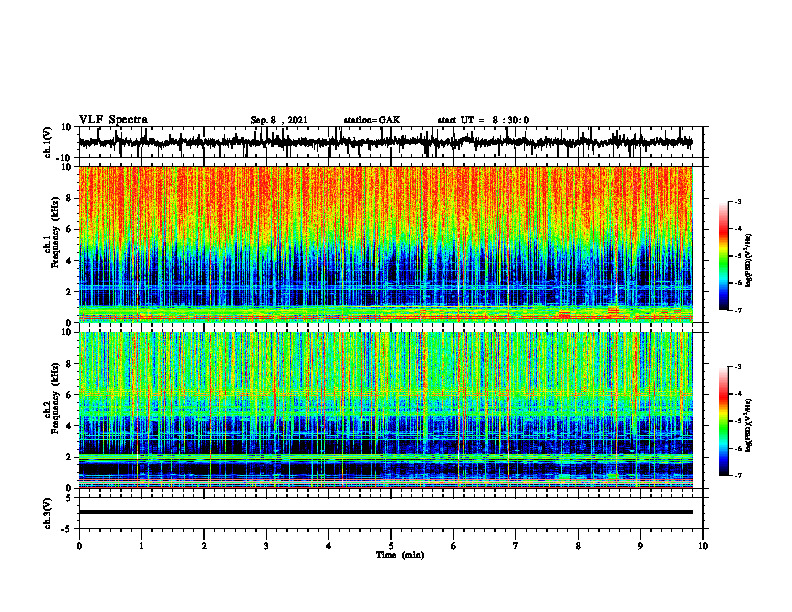Click time axis tick label "3"
Viewport: 792px width, 612px height.
point(266,546)
